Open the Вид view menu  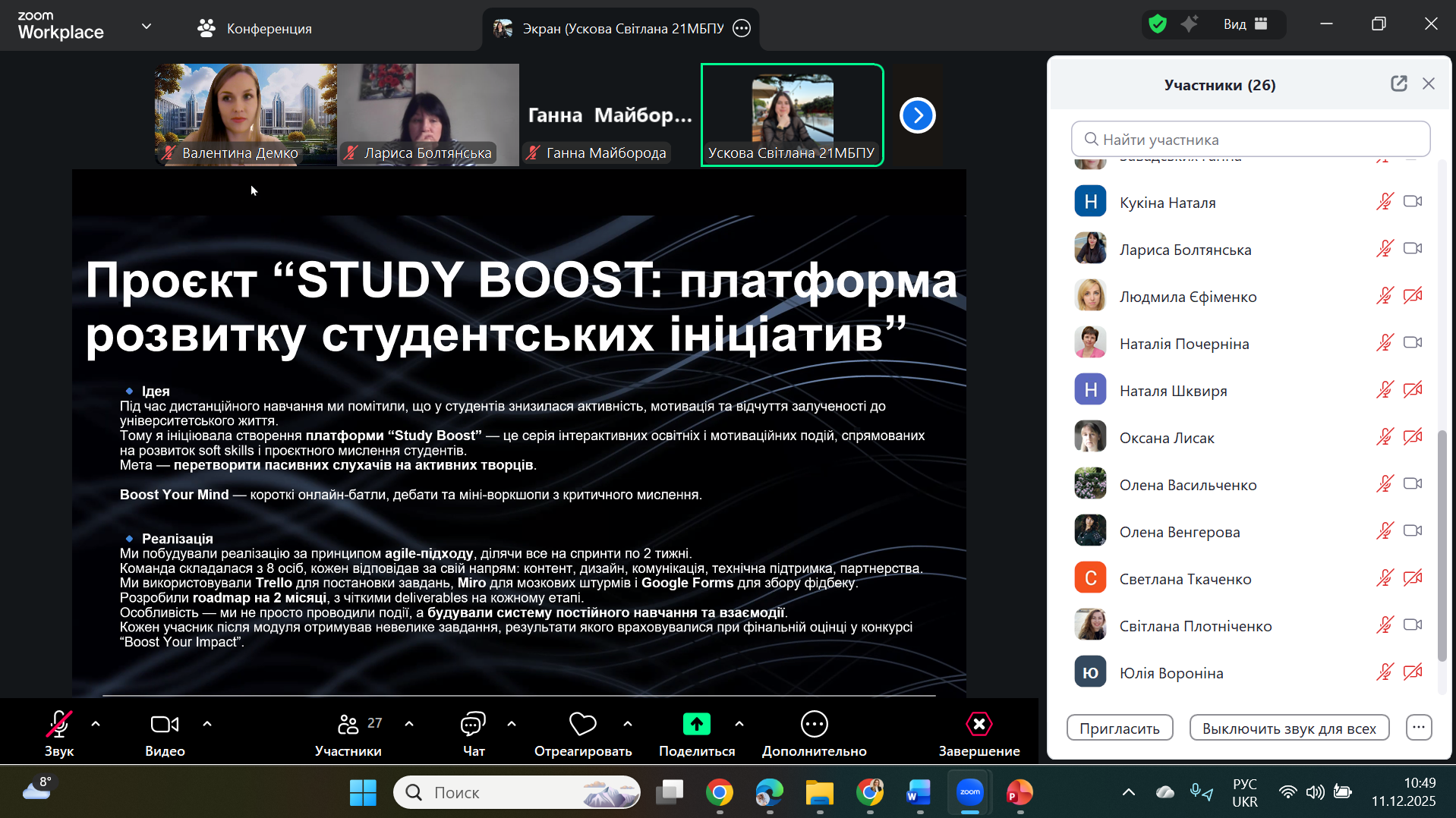[x=1245, y=24]
